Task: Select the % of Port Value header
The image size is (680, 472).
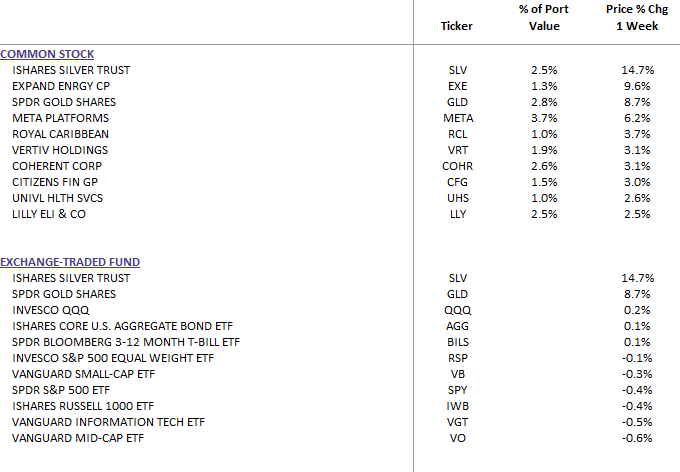Action: [x=544, y=18]
